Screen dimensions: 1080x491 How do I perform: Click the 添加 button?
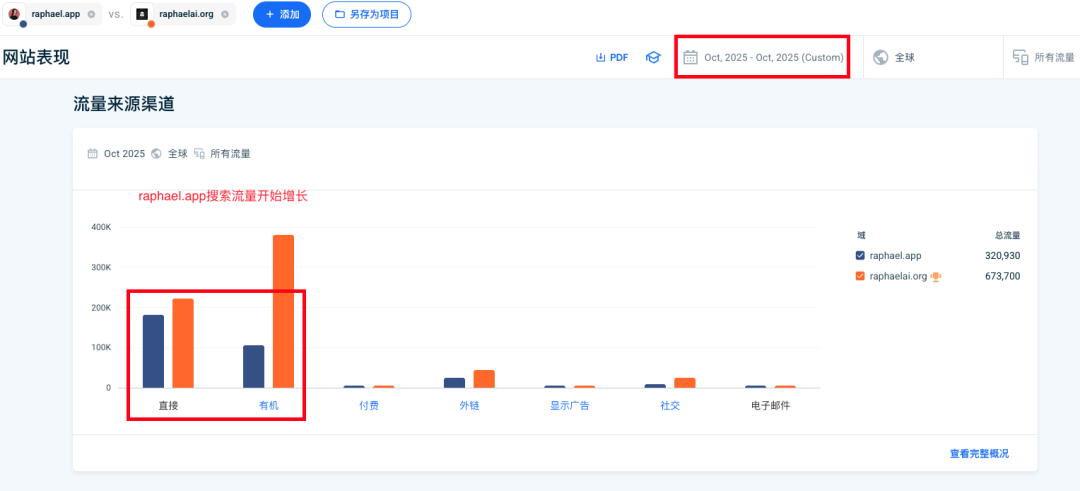click(x=282, y=14)
